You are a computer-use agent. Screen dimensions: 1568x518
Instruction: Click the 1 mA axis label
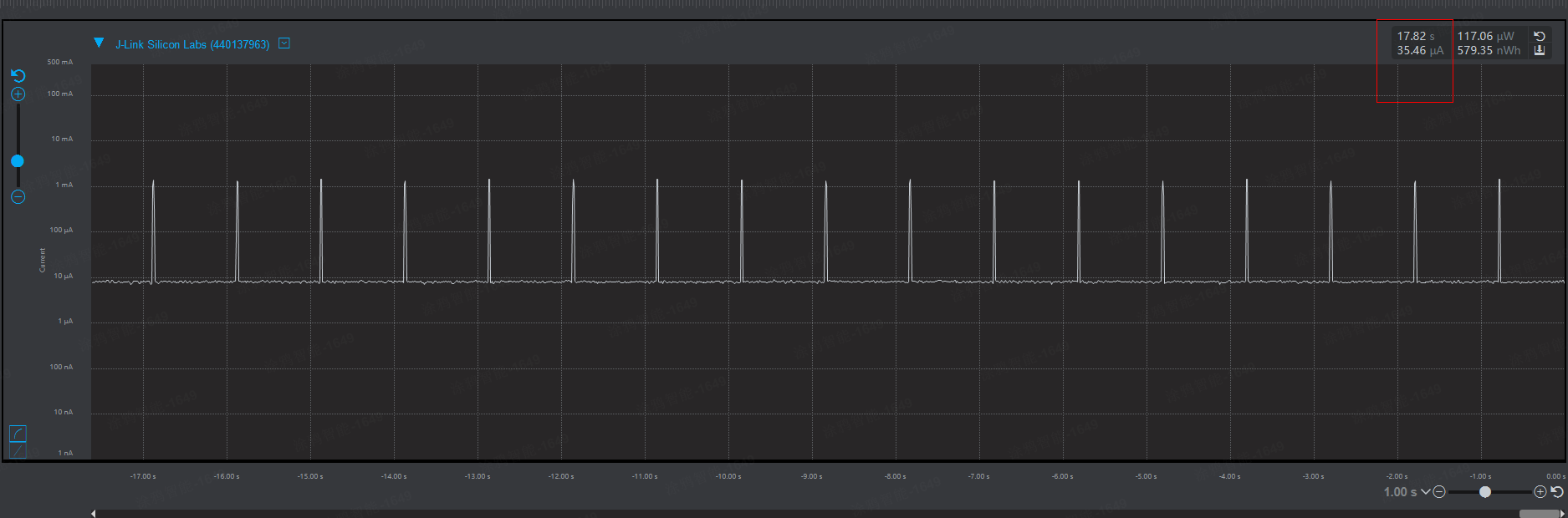pos(64,185)
